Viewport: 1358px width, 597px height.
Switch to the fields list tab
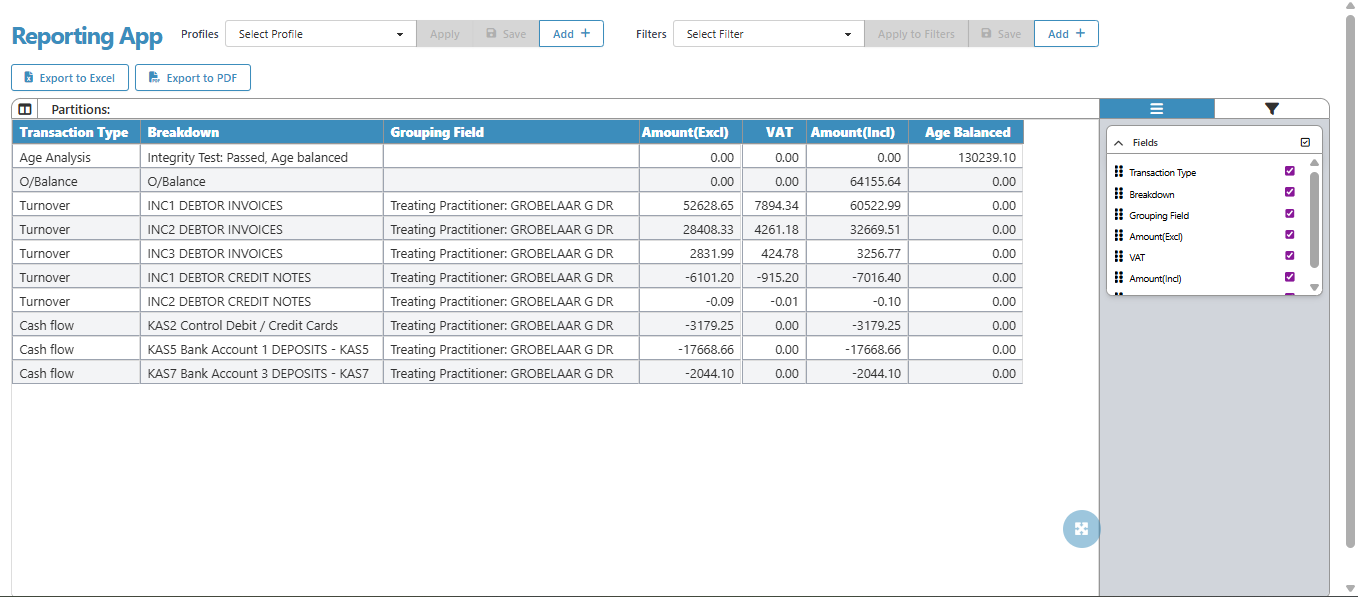1156,109
